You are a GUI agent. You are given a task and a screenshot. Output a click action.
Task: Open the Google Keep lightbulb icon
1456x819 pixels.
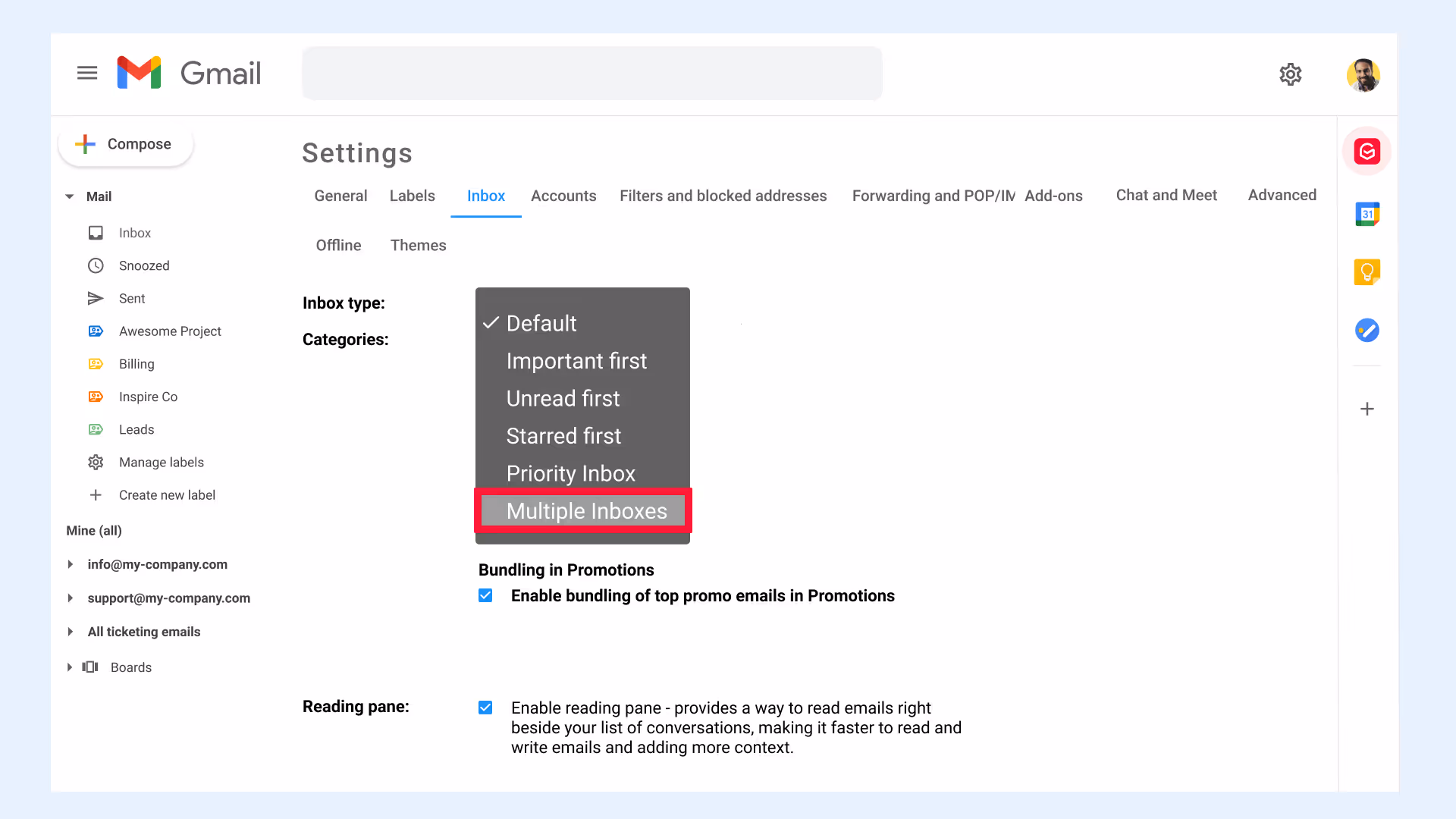point(1367,271)
